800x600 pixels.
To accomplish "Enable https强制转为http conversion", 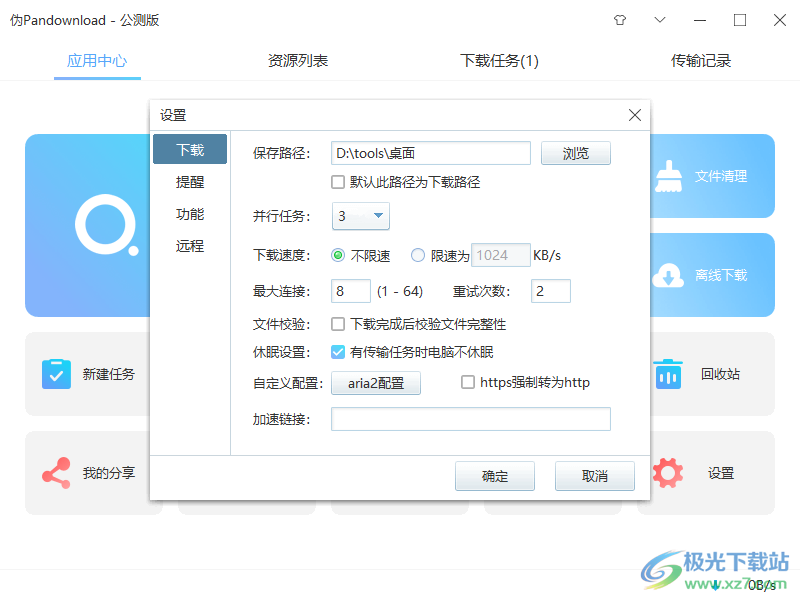I will (x=467, y=383).
